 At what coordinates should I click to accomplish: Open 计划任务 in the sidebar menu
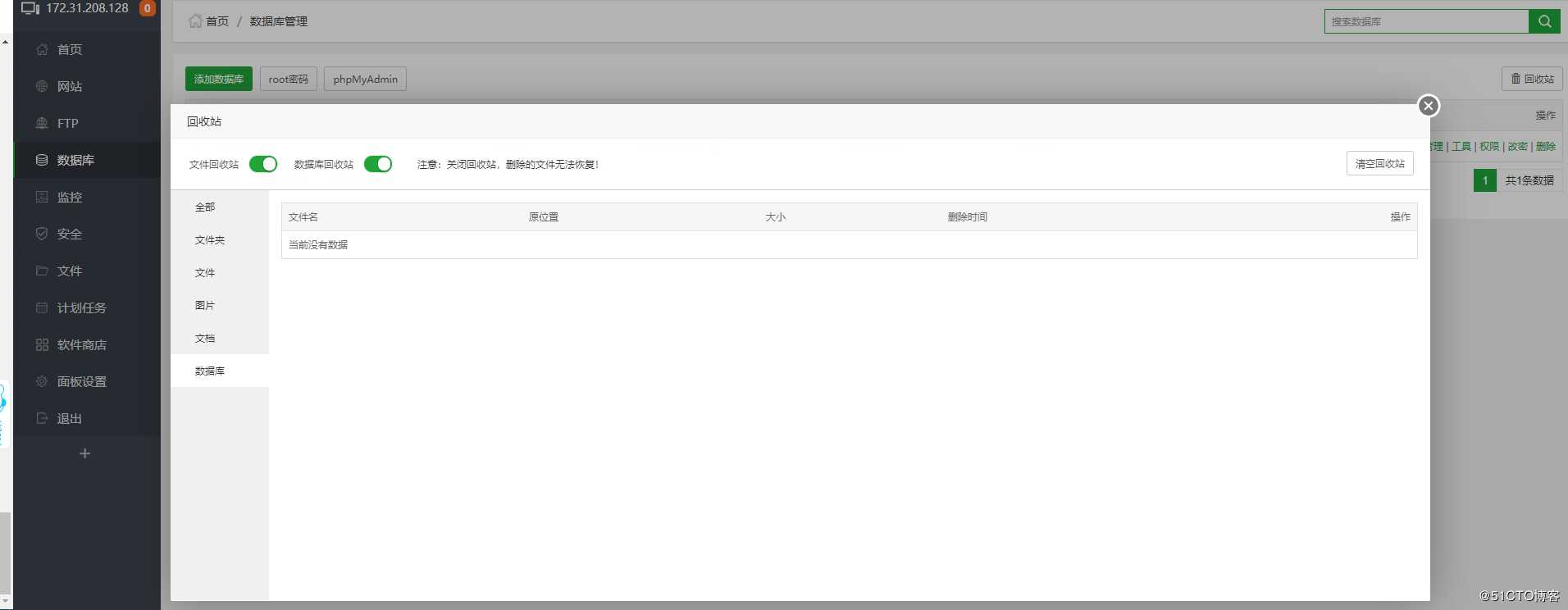[x=87, y=307]
